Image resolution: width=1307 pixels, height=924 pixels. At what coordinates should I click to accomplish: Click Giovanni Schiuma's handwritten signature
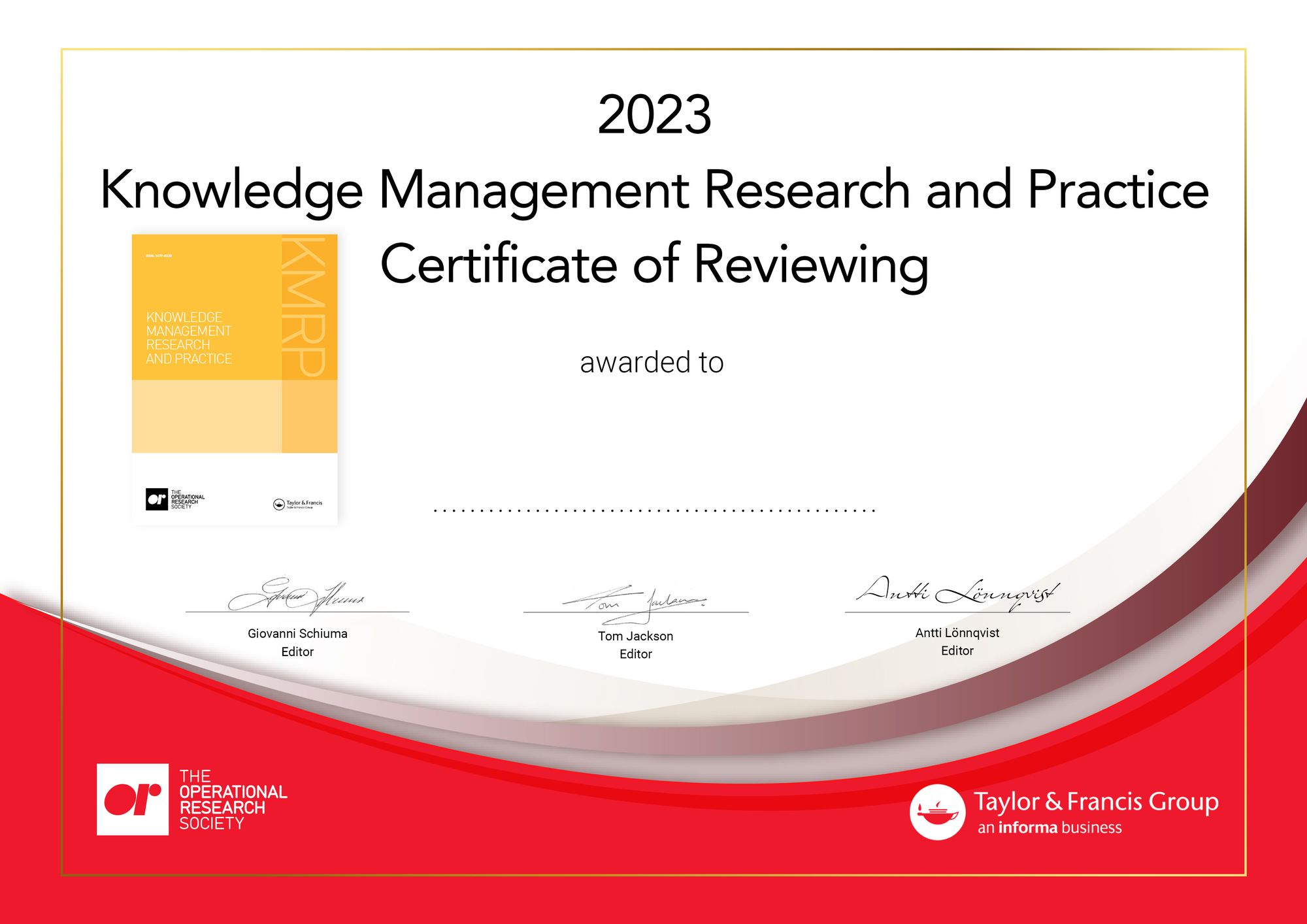(296, 596)
